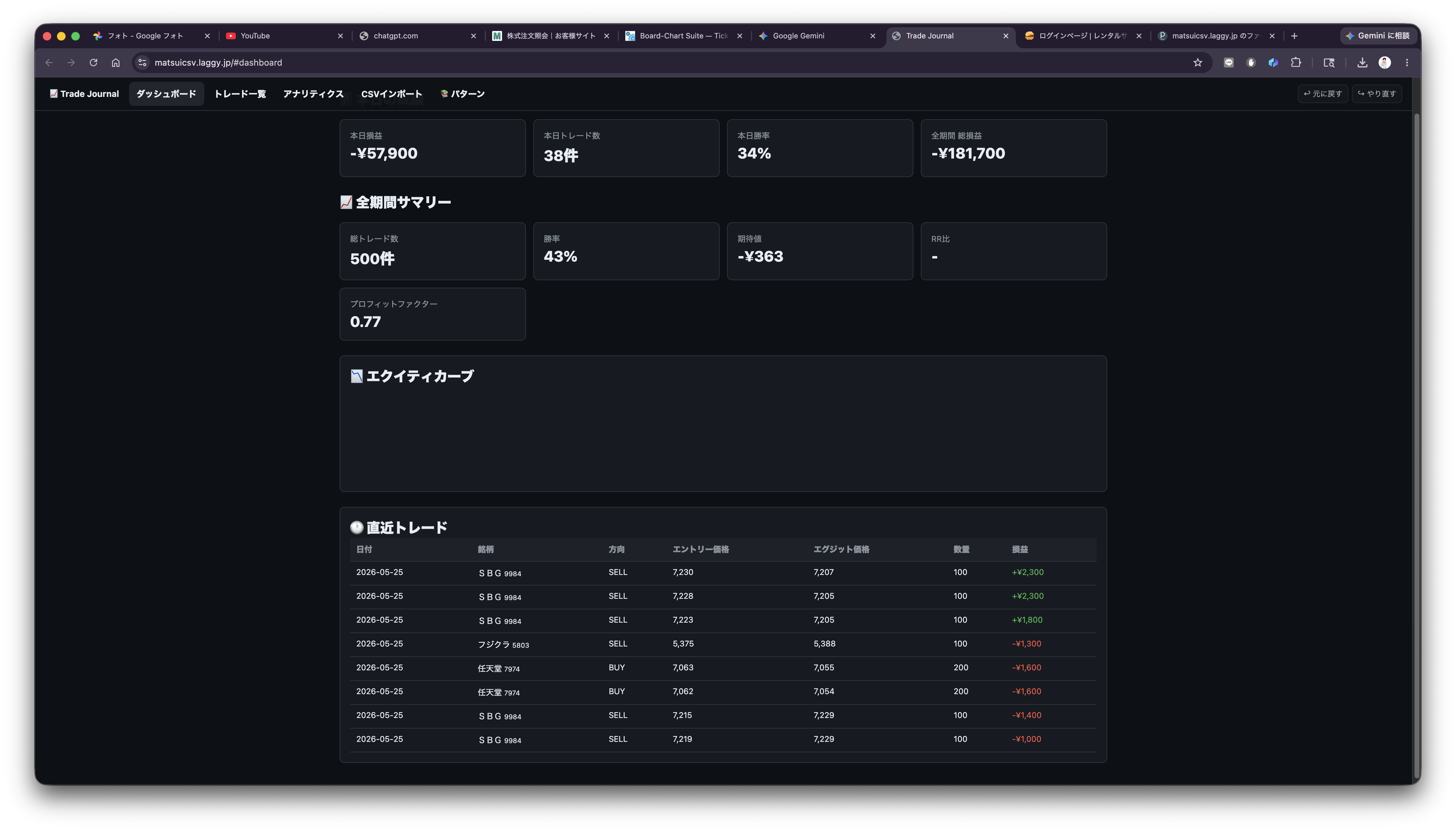The height and width of the screenshot is (831, 1456).
Task: Click the 日付 column header
Action: [x=364, y=550]
